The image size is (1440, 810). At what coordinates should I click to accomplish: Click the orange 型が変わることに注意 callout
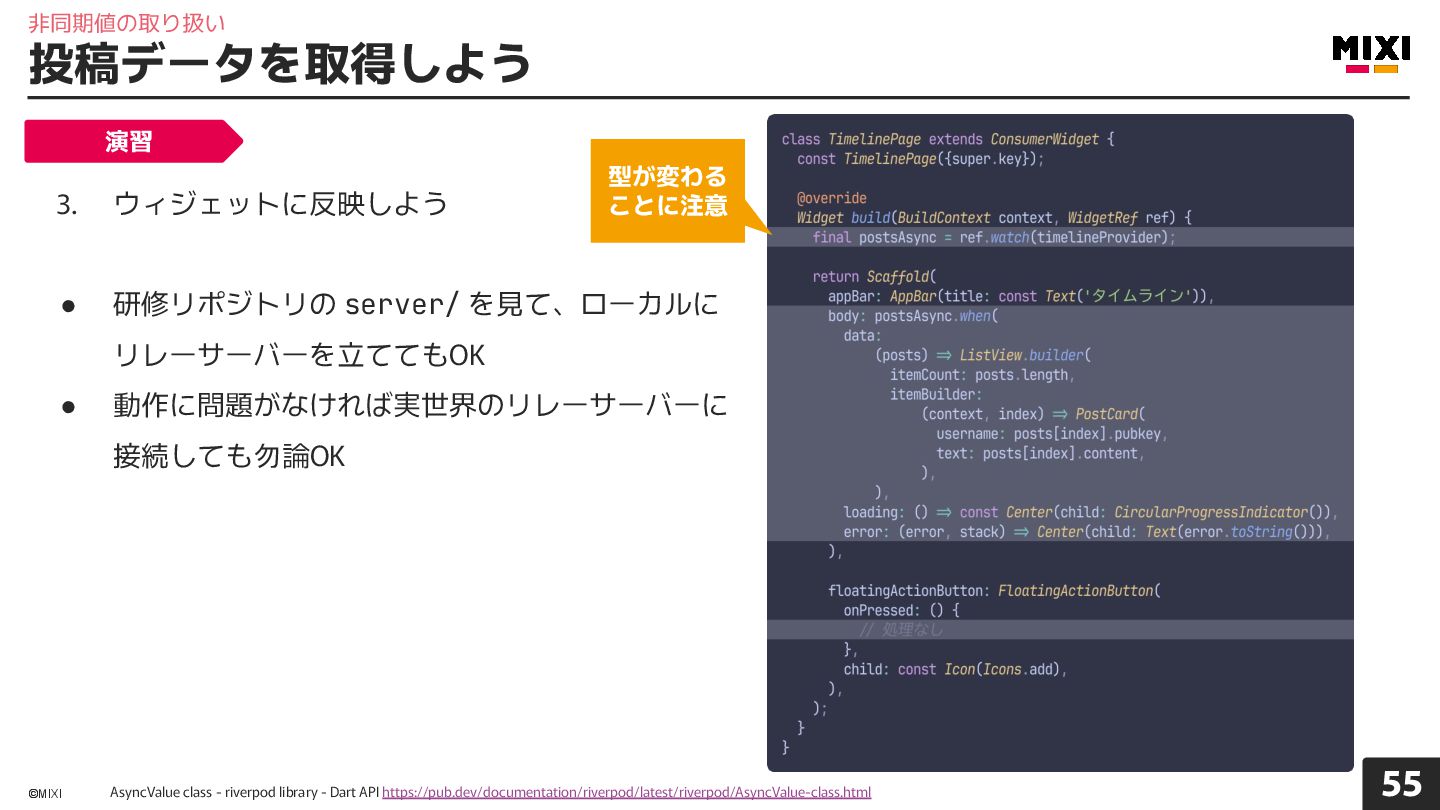tap(668, 190)
